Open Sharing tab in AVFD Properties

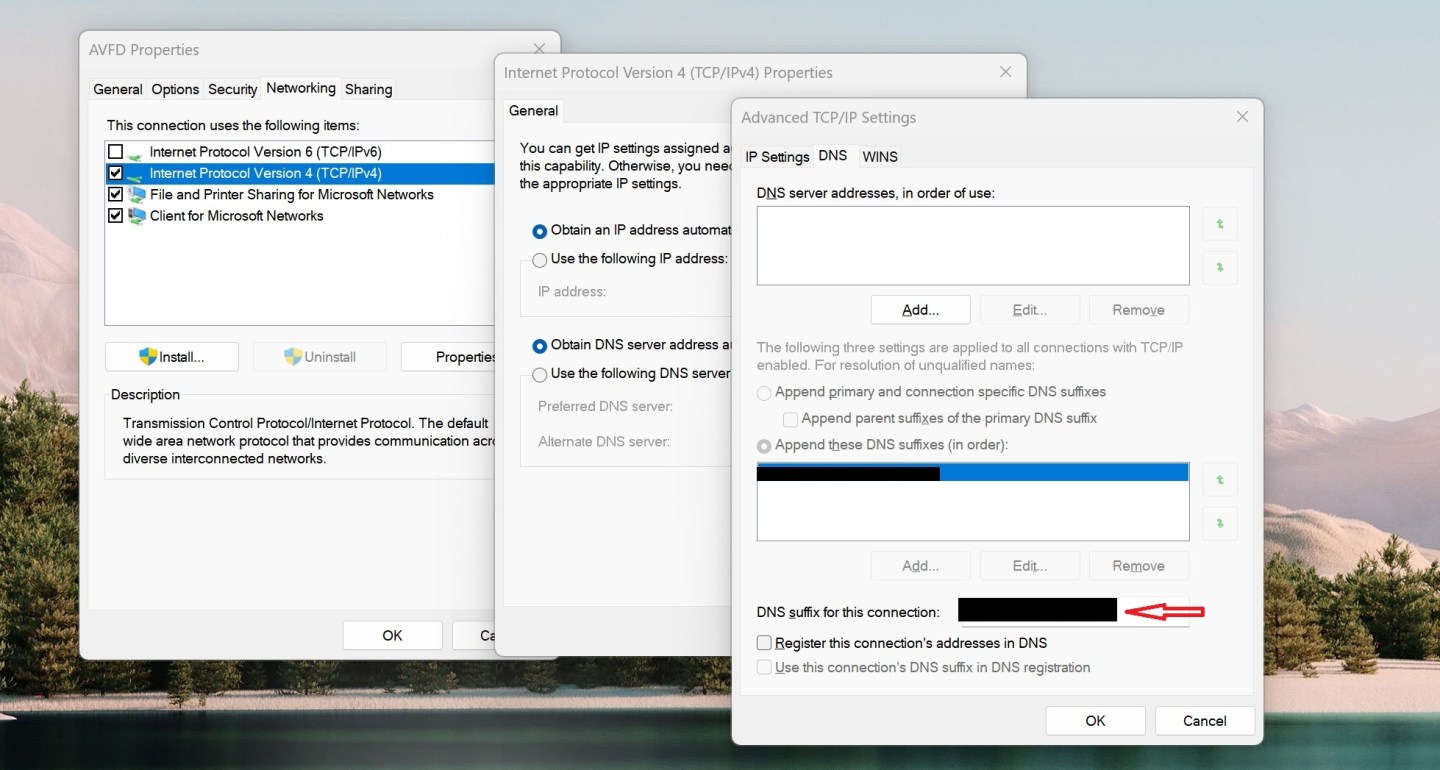368,89
